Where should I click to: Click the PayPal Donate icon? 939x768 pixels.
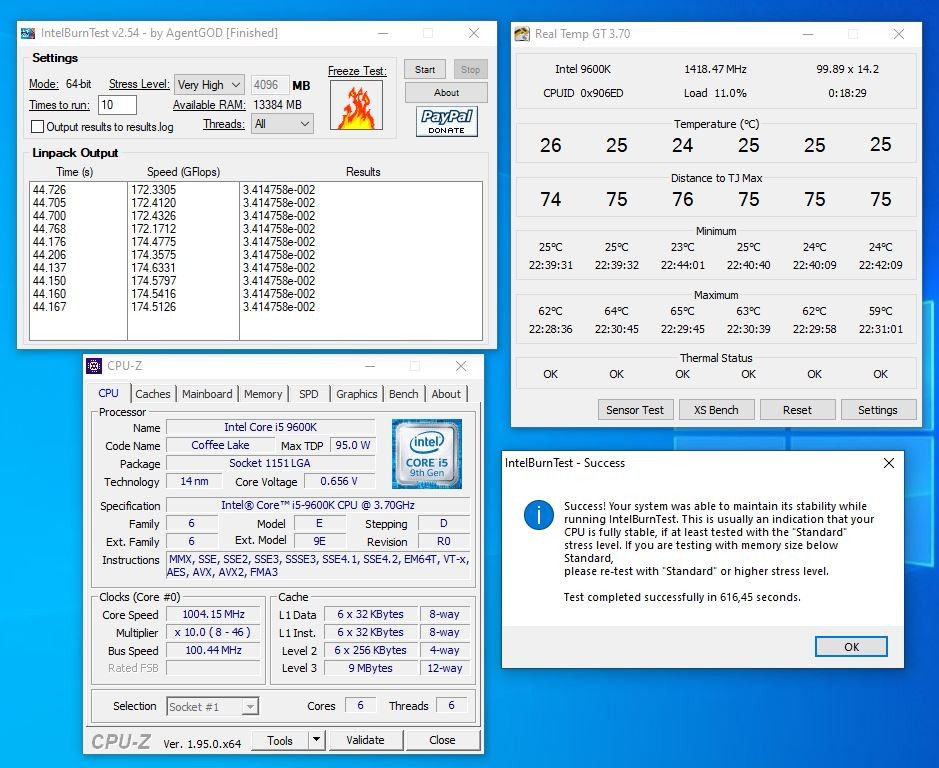pos(446,122)
